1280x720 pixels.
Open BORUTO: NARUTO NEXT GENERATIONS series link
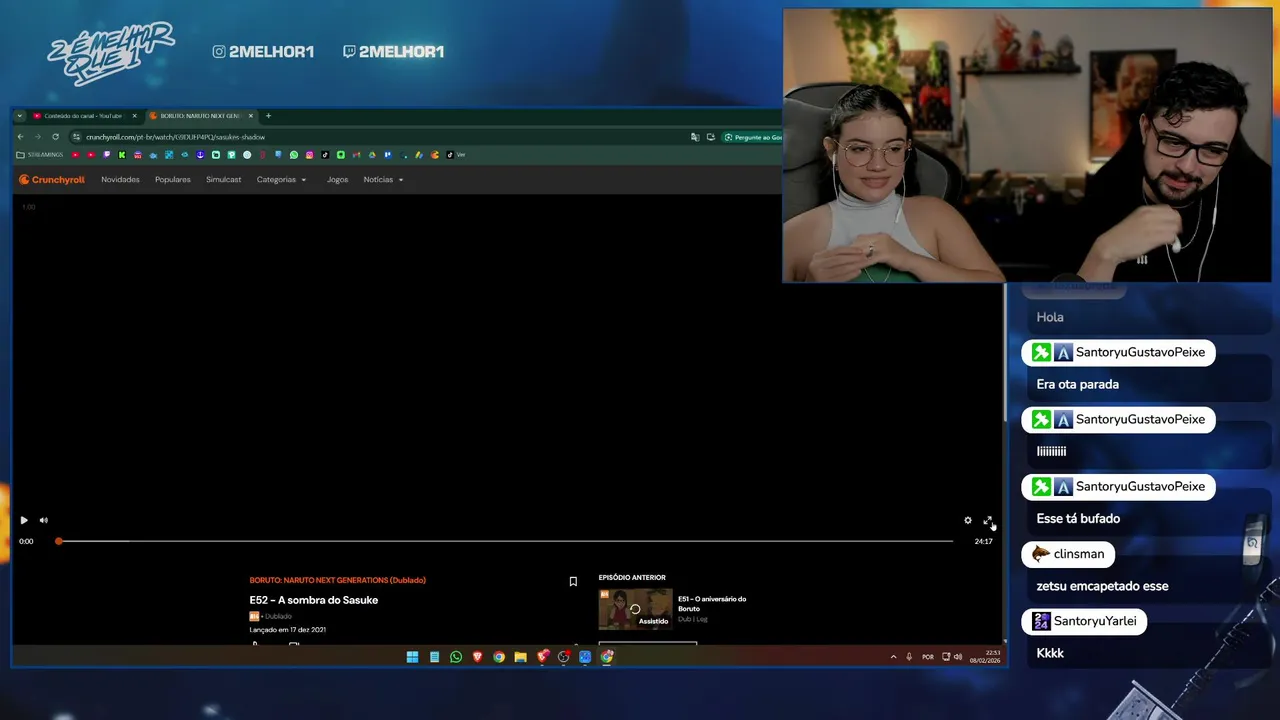tap(337, 580)
